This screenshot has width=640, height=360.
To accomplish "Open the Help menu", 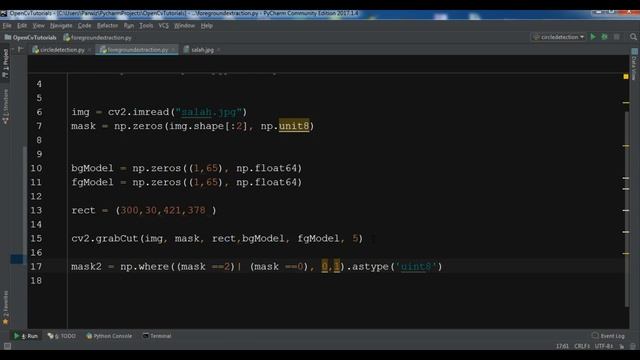I will coord(207,26).
